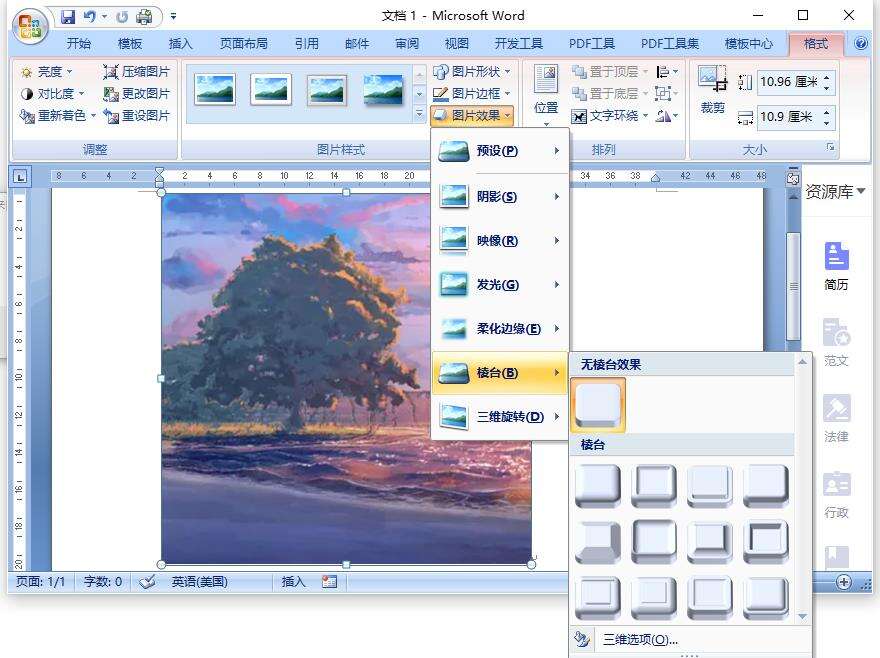The width and height of the screenshot is (880, 658).
Task: Open the 位置 position dropdown
Action: click(546, 94)
